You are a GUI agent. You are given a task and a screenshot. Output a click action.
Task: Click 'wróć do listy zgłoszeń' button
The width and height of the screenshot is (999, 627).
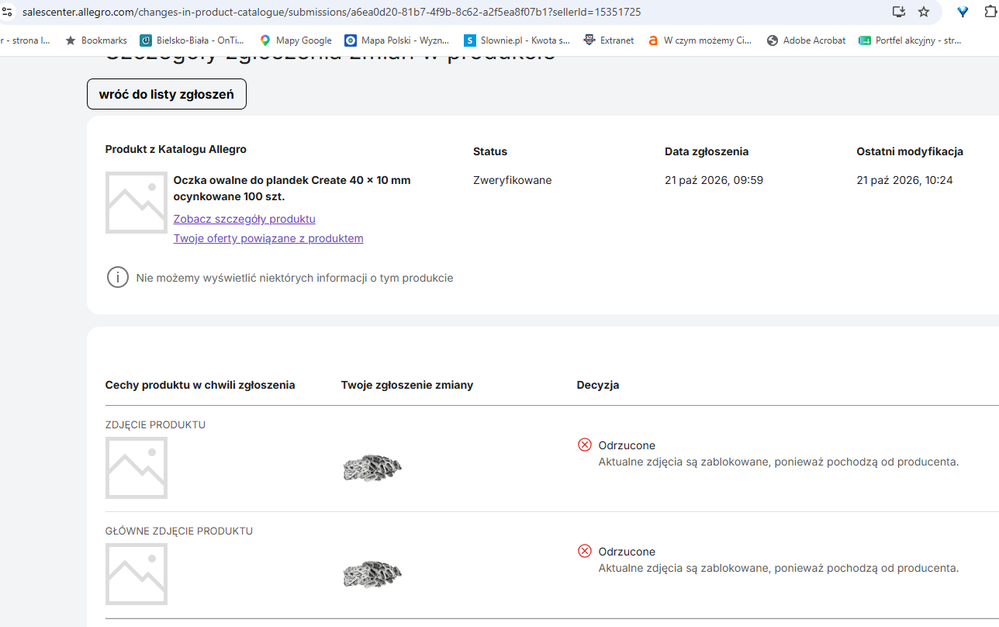(166, 94)
